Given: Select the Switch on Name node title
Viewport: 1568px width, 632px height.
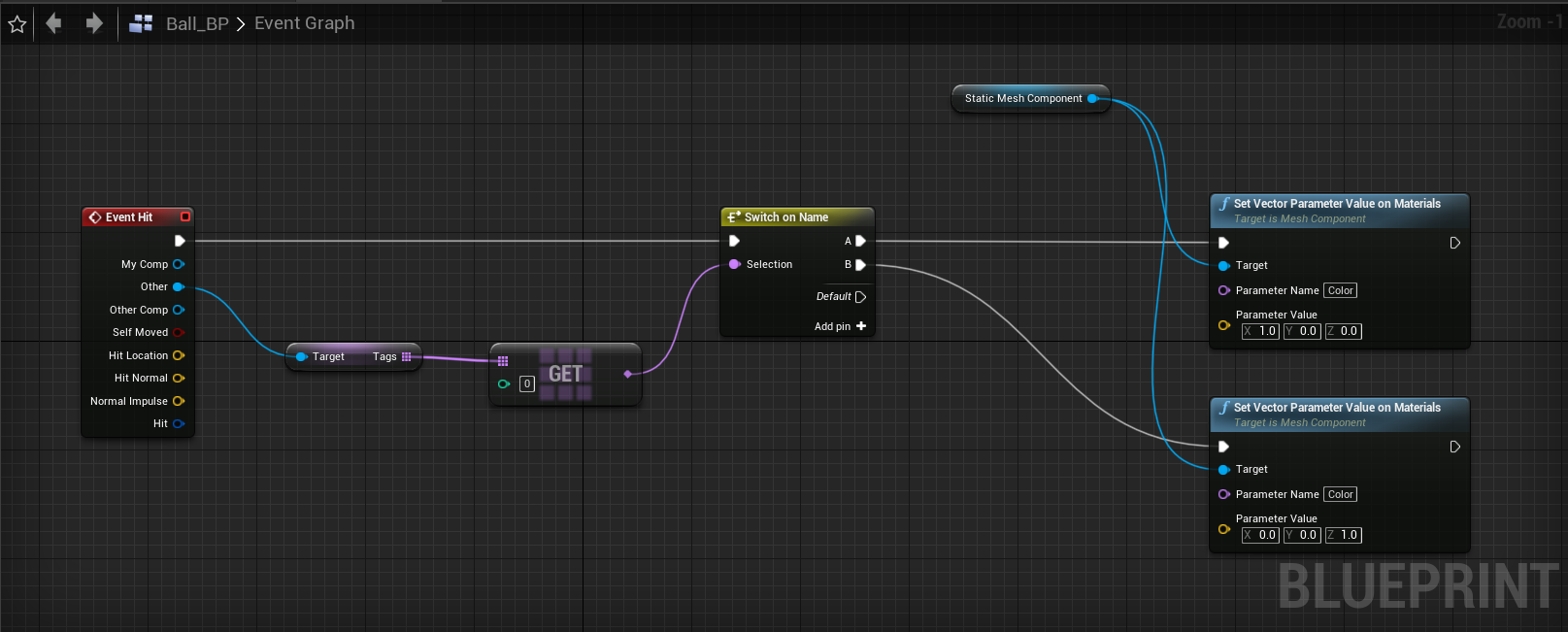Looking at the screenshot, I should tap(785, 217).
